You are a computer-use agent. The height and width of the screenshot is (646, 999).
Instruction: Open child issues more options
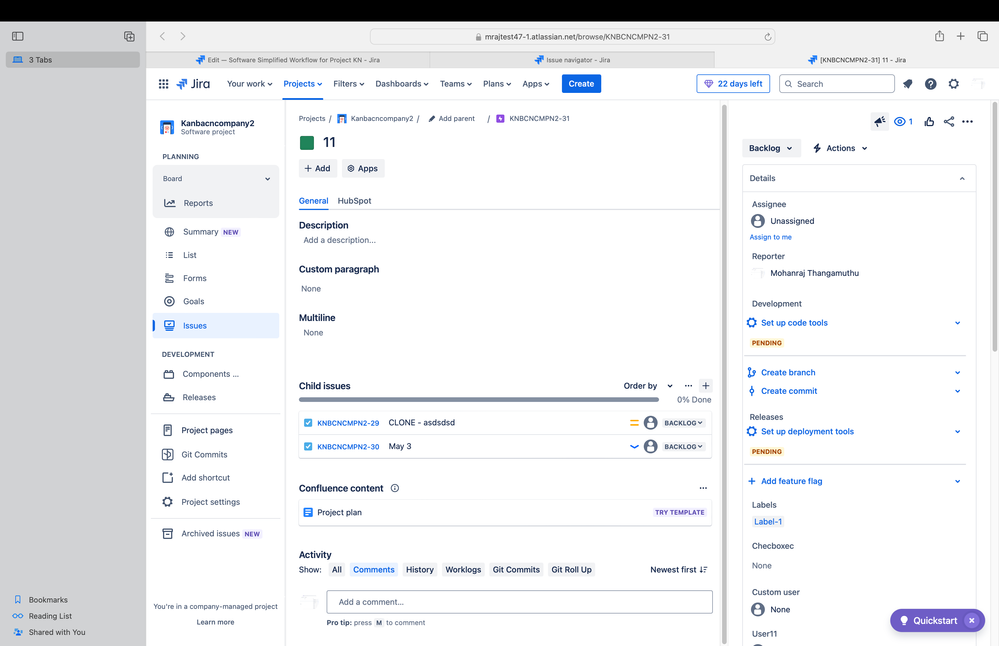688,385
